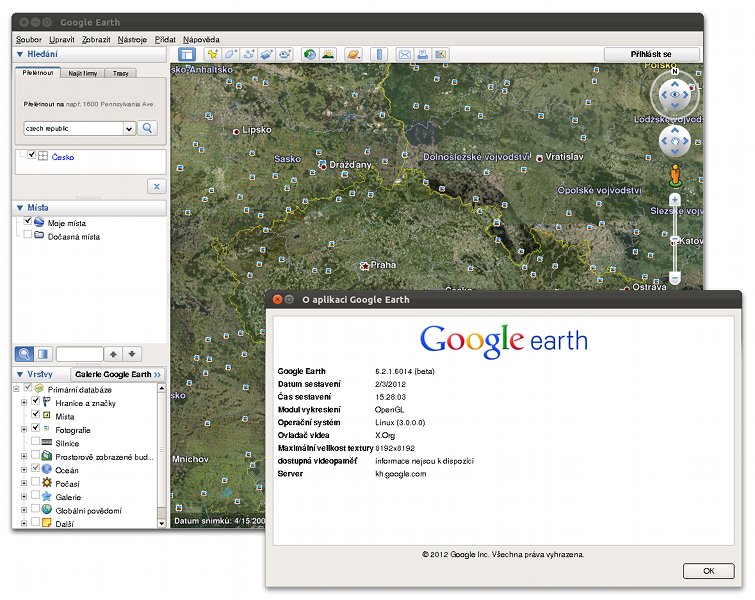Click the Street View pegman icon
Image resolution: width=755 pixels, height=600 pixels.
click(675, 175)
